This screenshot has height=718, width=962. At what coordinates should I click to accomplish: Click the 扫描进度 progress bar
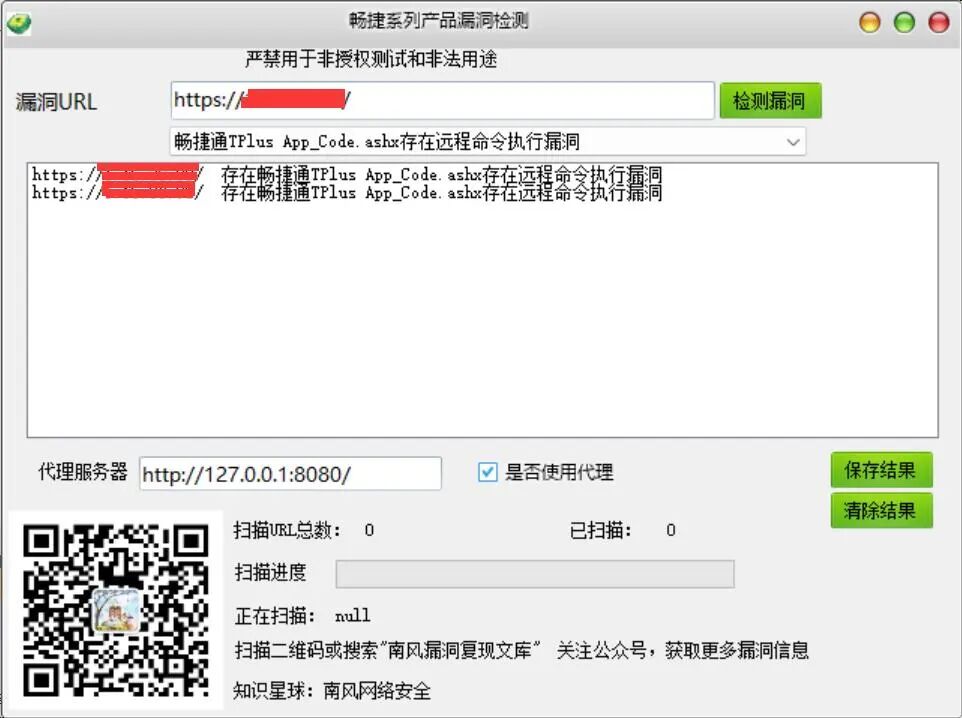534,574
